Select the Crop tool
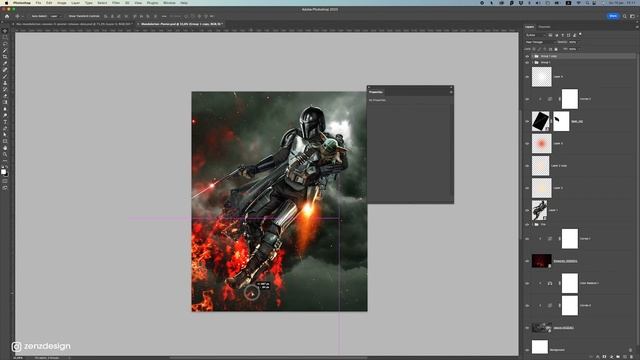Image resolution: width=640 pixels, height=360 pixels. click(5, 57)
